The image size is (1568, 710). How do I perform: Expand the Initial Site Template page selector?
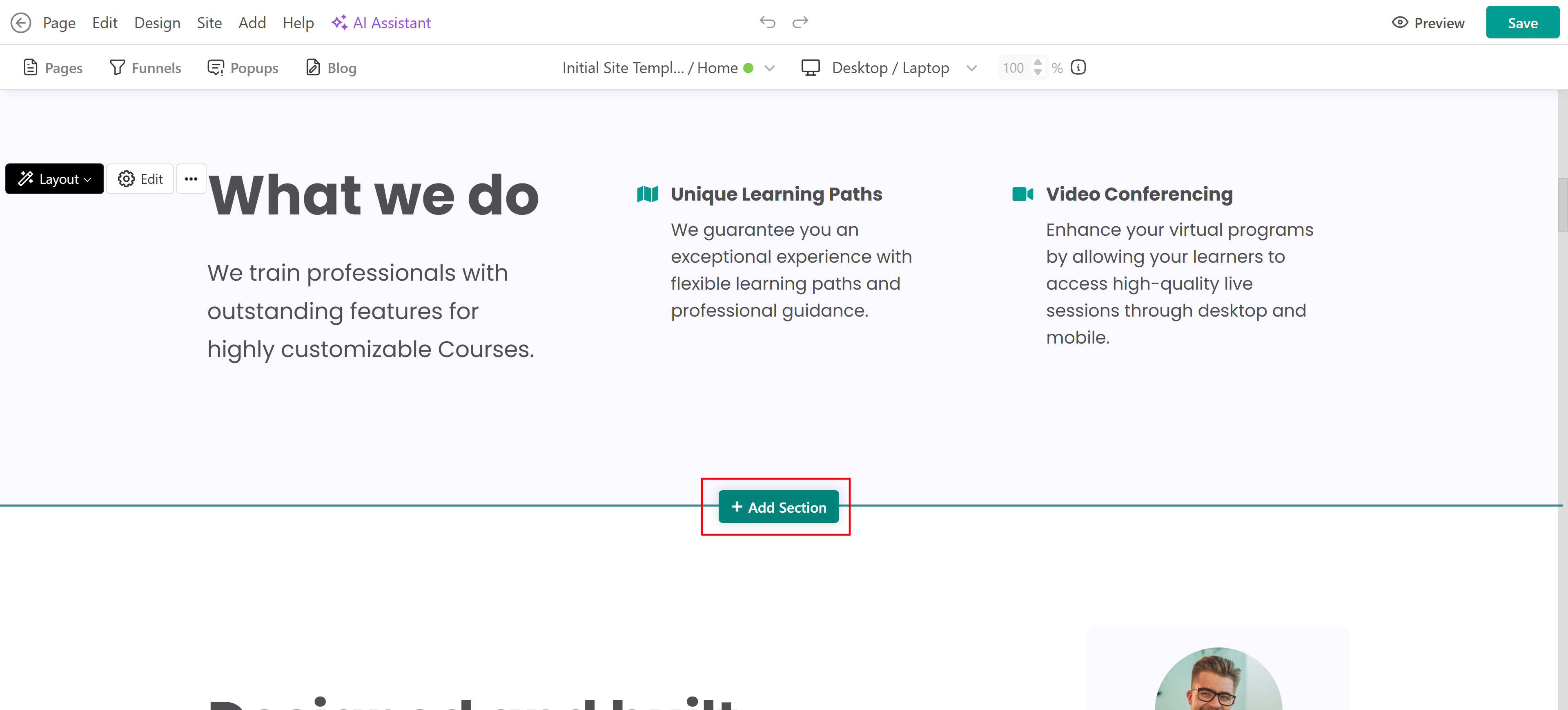(769, 67)
